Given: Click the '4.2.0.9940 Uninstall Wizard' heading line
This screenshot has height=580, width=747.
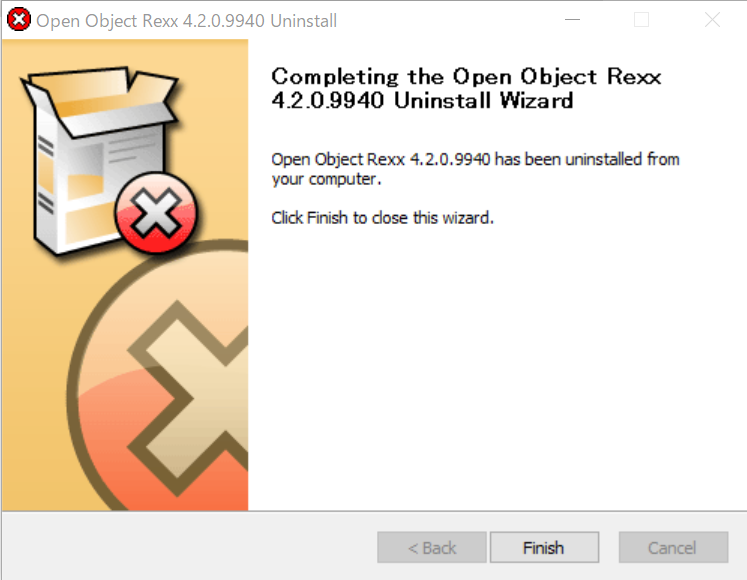Looking at the screenshot, I should click(x=422, y=101).
